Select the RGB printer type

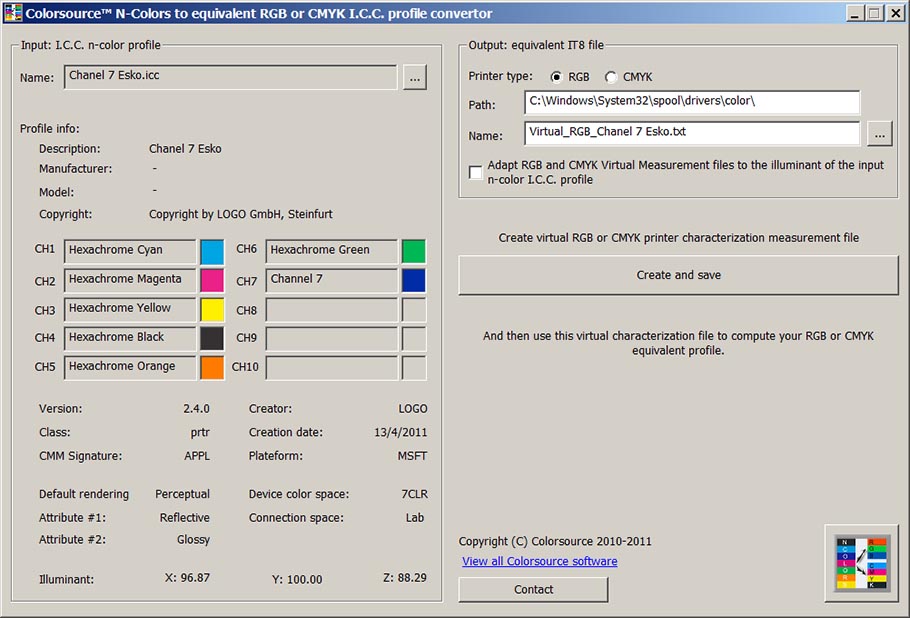[556, 77]
